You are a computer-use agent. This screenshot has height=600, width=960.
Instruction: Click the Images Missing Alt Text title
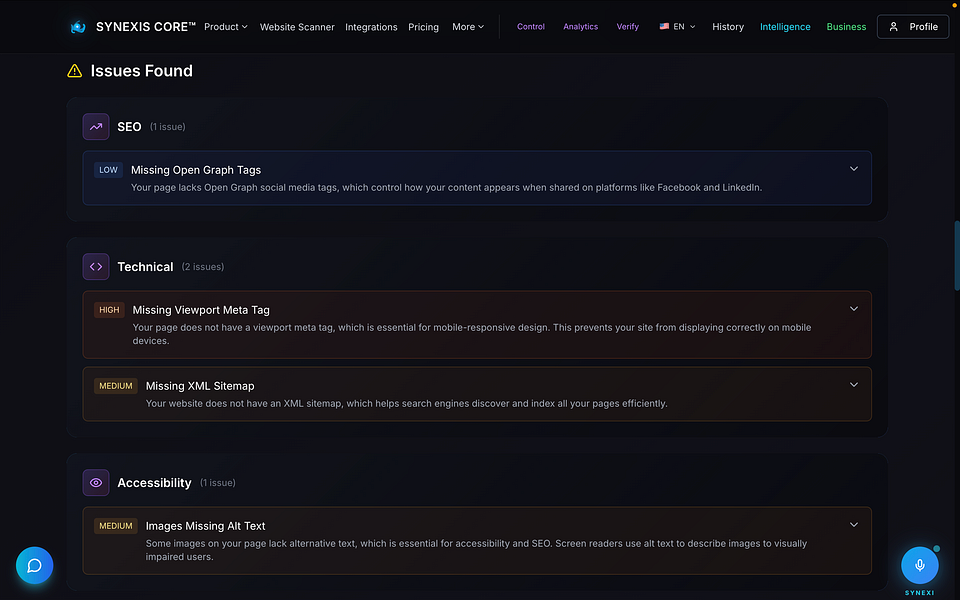pyautogui.click(x=205, y=527)
